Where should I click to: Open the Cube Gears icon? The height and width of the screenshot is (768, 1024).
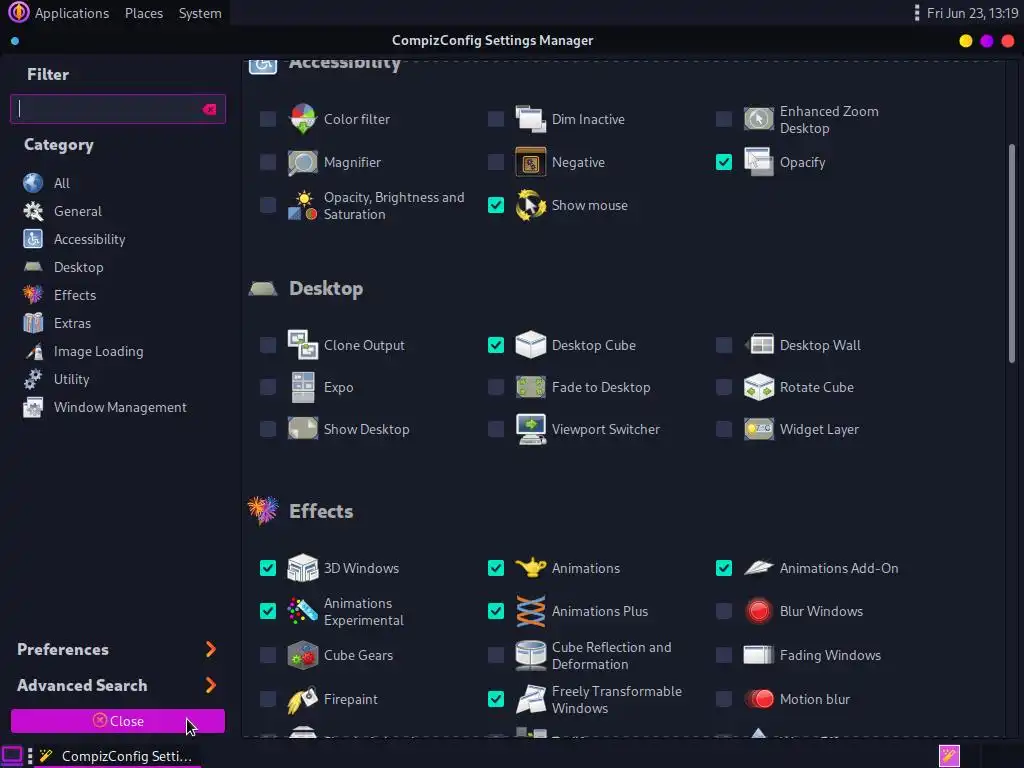pyautogui.click(x=302, y=655)
